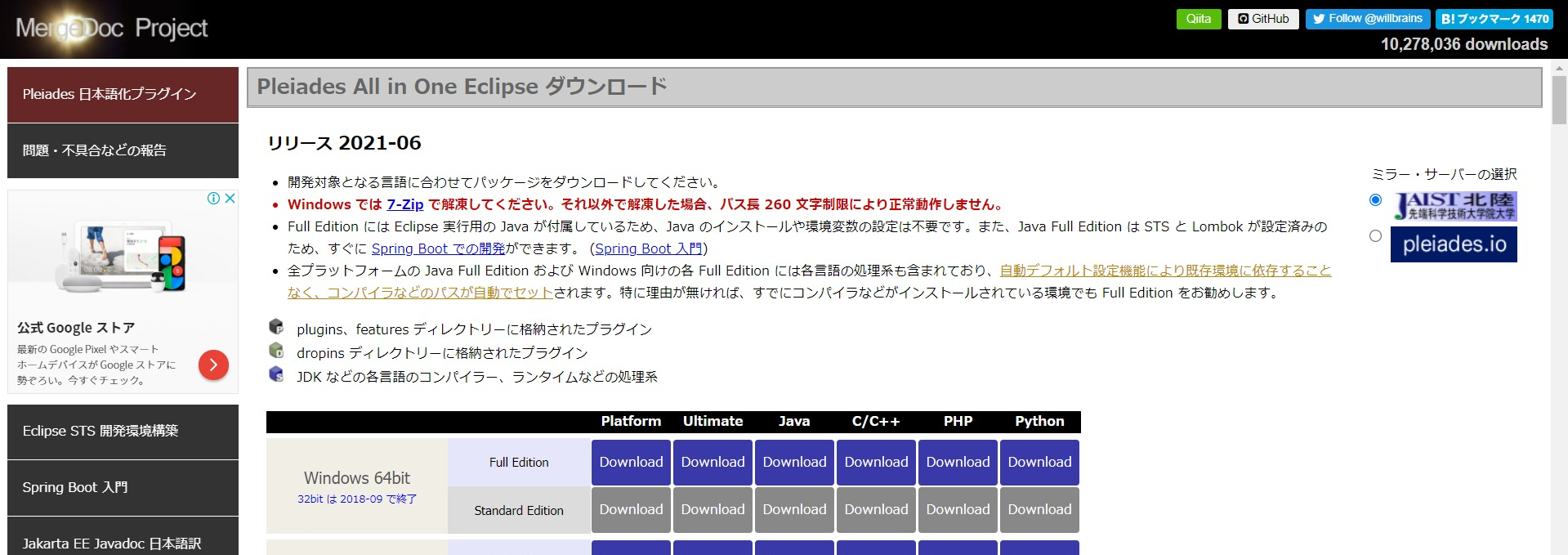Click the Python column header

tap(1039, 422)
